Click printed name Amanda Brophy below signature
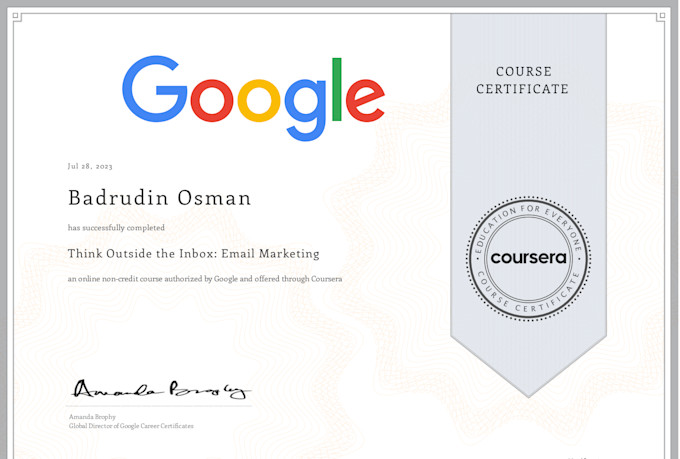 [x=92, y=417]
